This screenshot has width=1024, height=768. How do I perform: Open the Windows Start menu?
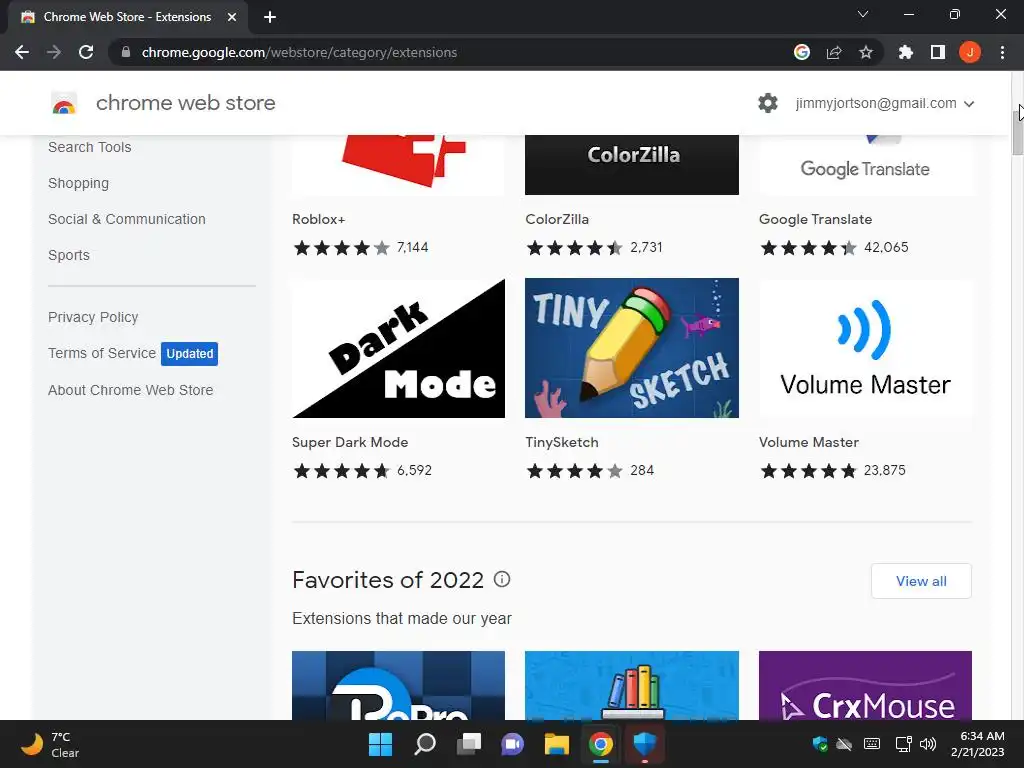coord(380,744)
